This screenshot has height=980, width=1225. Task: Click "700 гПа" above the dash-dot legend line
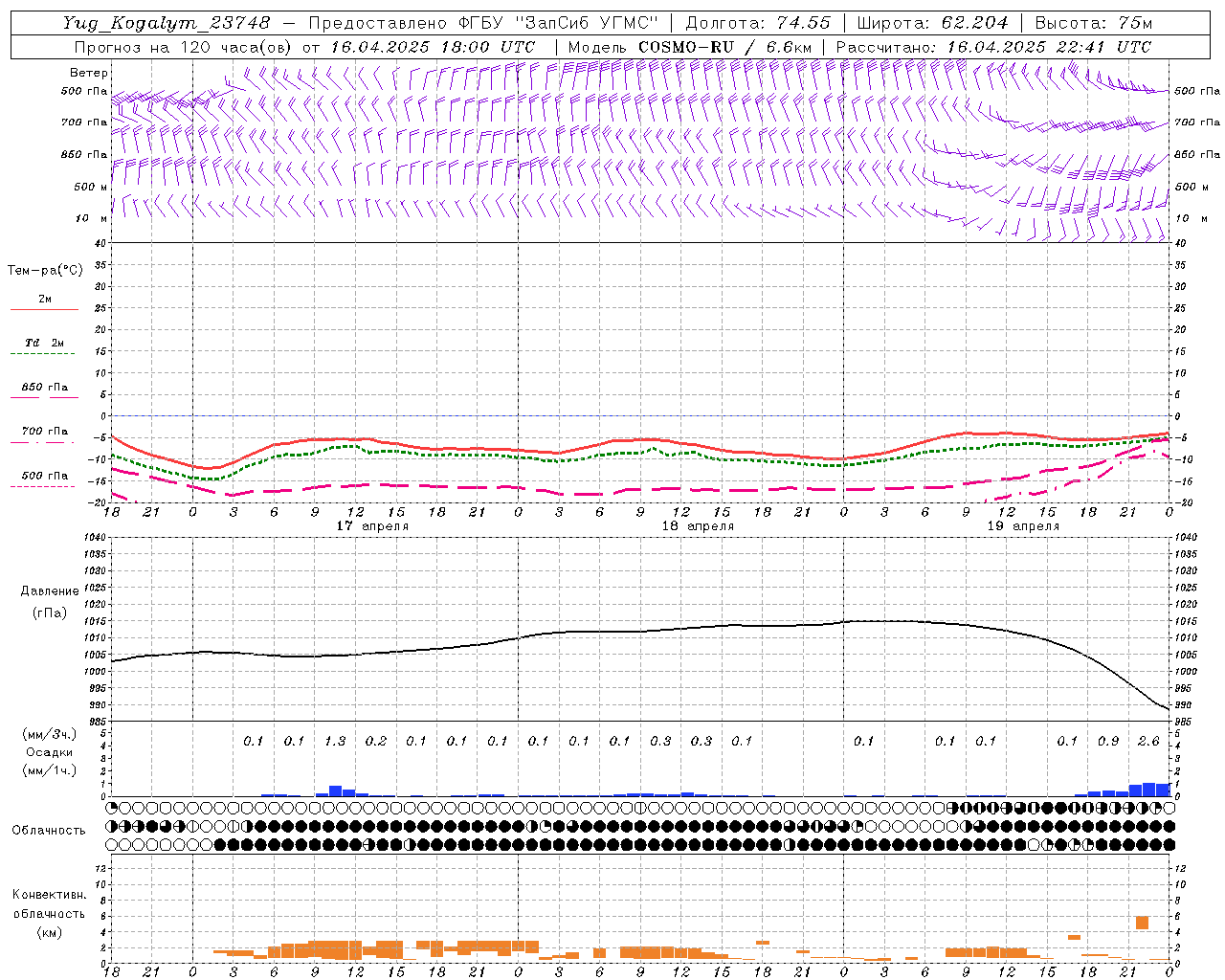pyautogui.click(x=45, y=432)
